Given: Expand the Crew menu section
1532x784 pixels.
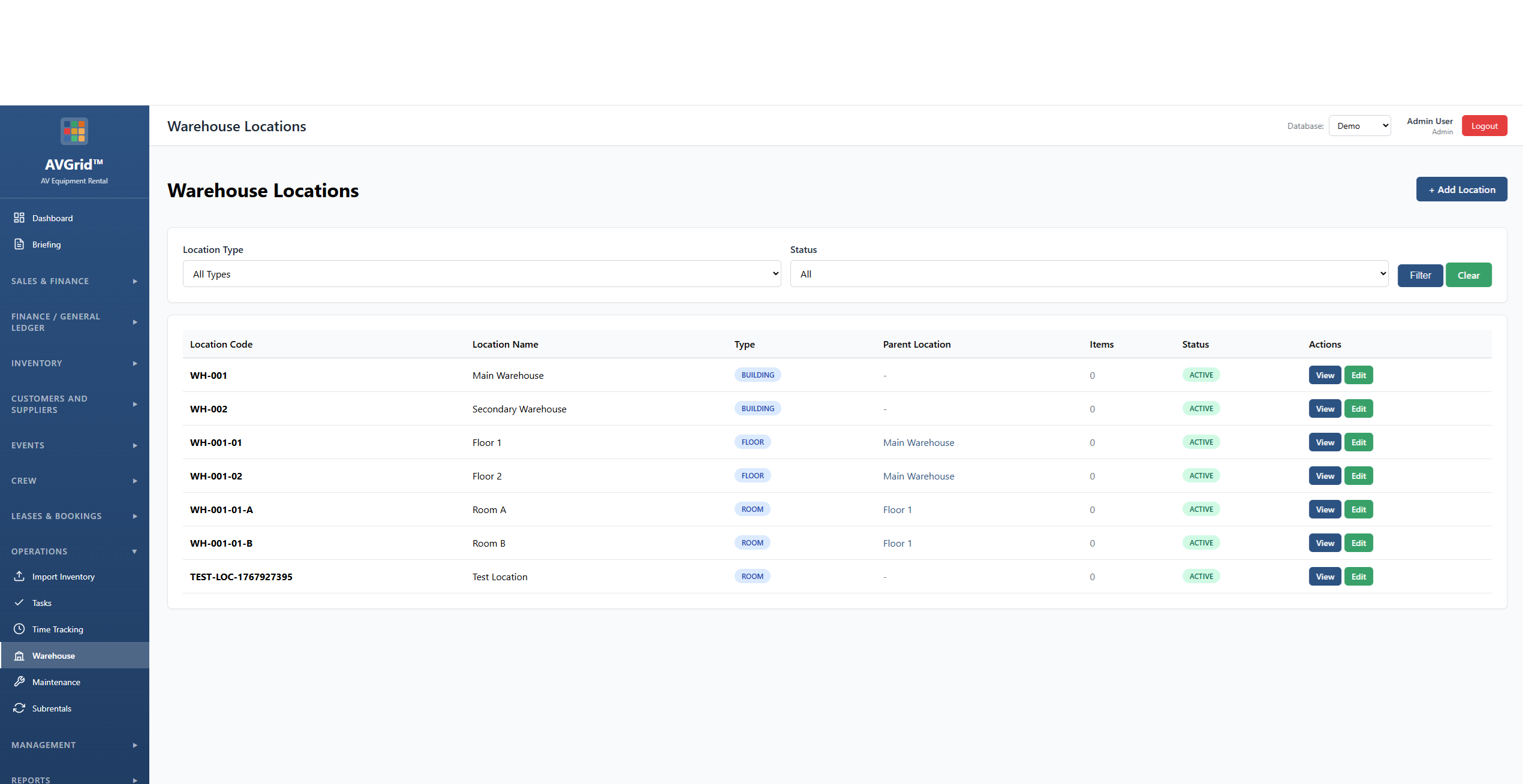Looking at the screenshot, I should pos(74,481).
